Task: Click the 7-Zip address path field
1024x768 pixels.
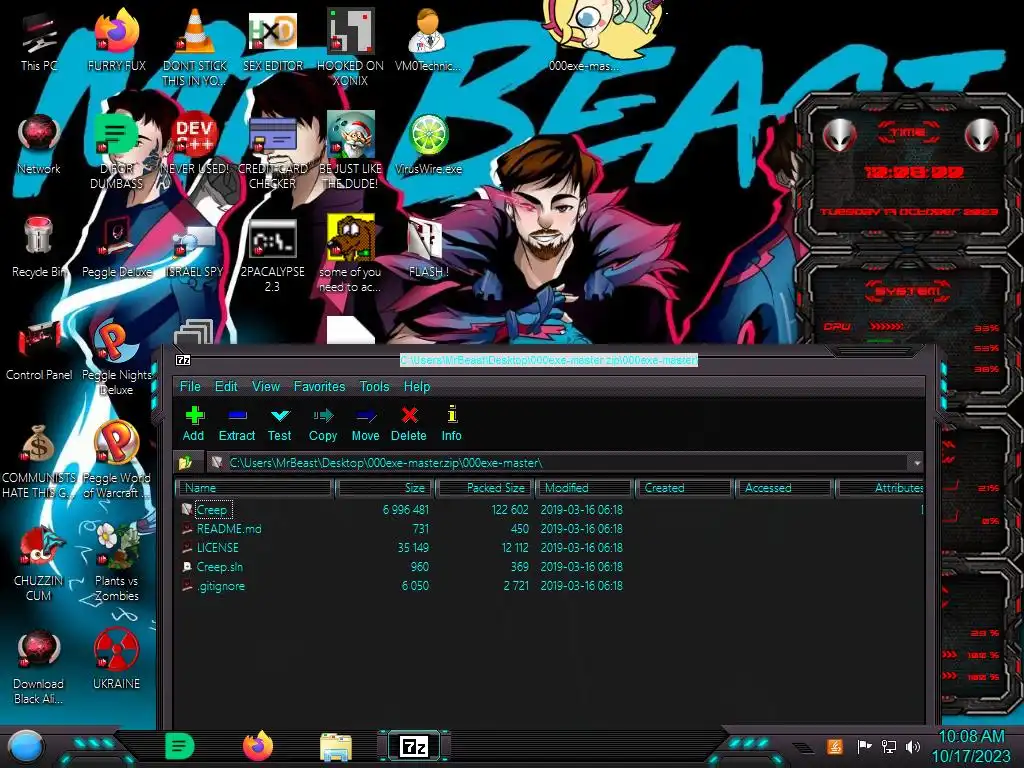Action: pyautogui.click(x=559, y=463)
